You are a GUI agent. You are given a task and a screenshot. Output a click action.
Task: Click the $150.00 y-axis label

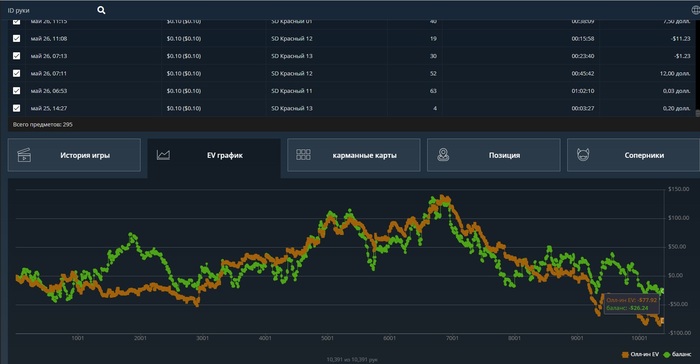coord(679,189)
